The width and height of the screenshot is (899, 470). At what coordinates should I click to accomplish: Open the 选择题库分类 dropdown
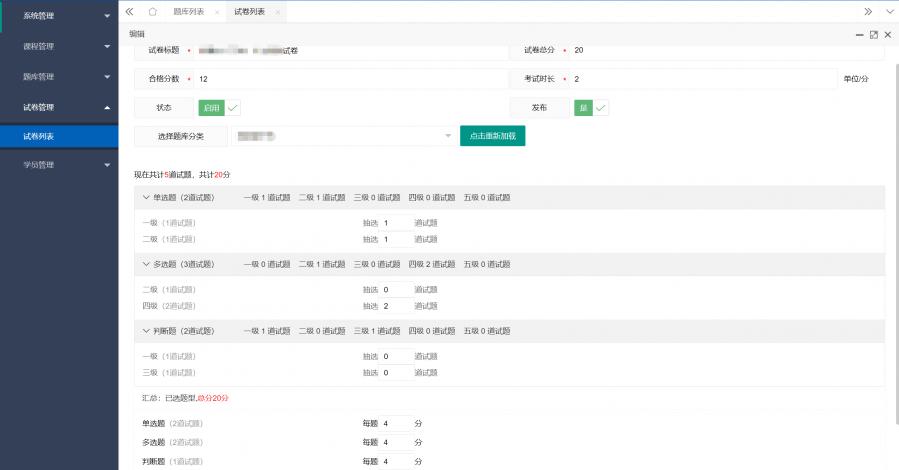coord(343,136)
